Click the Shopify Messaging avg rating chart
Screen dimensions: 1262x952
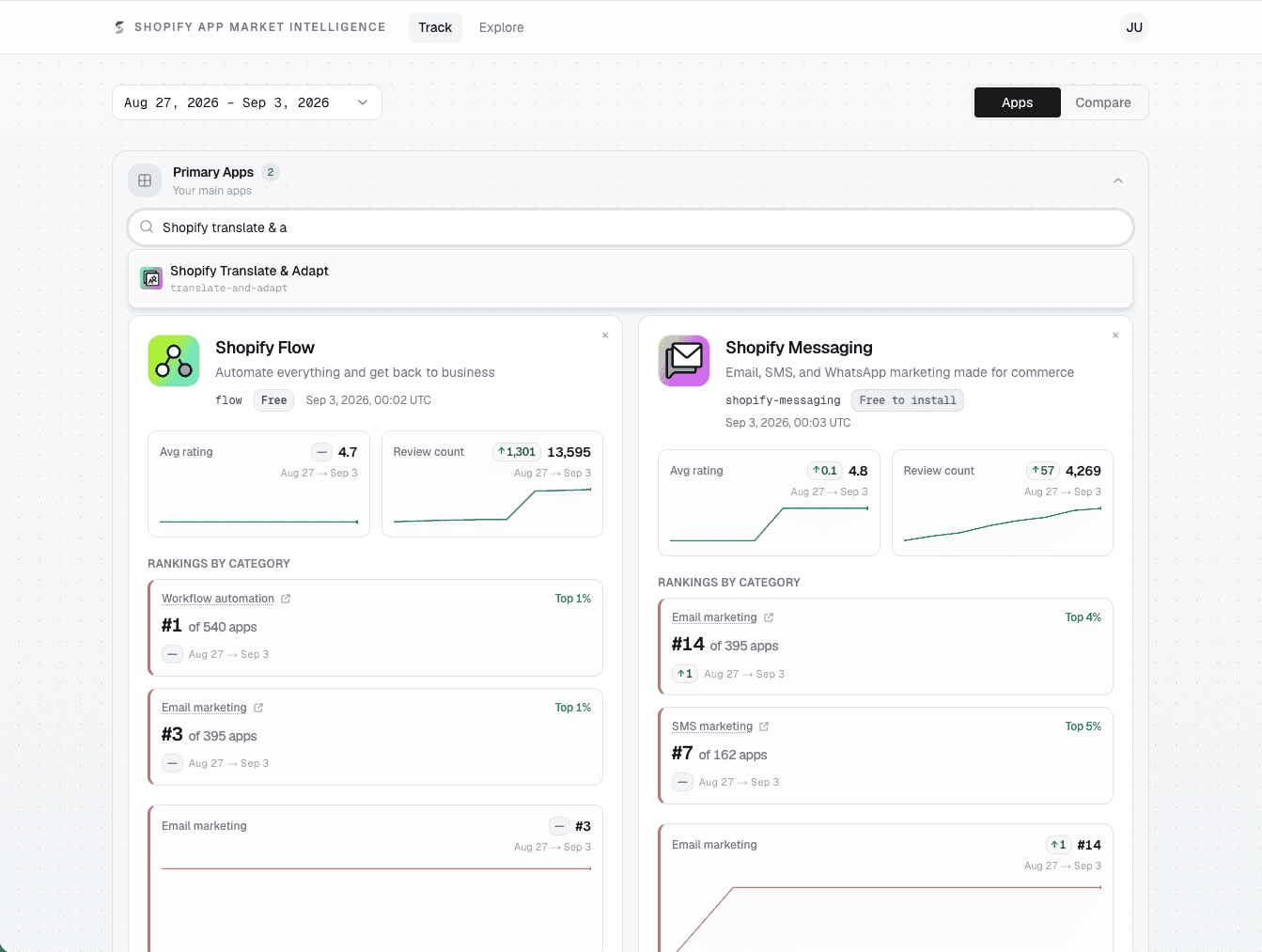click(769, 524)
